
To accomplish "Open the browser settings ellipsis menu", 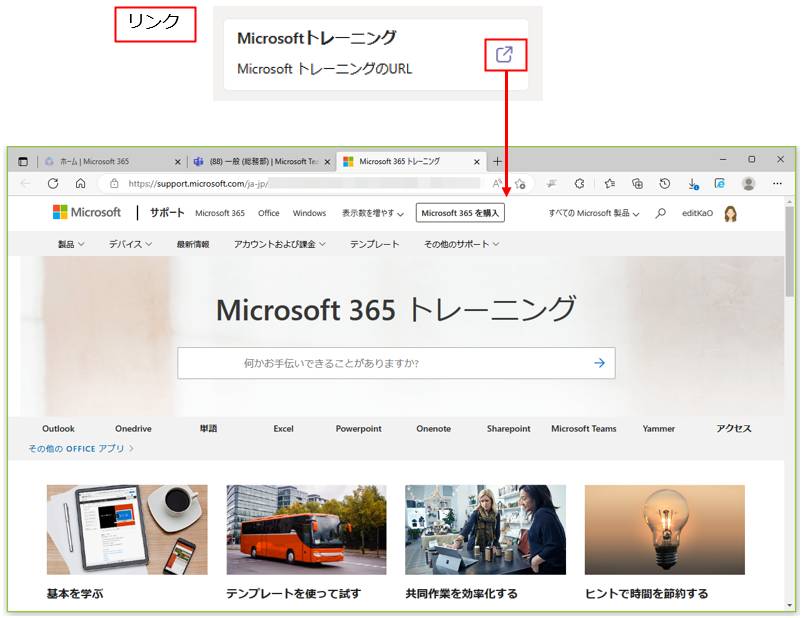I will tap(777, 183).
